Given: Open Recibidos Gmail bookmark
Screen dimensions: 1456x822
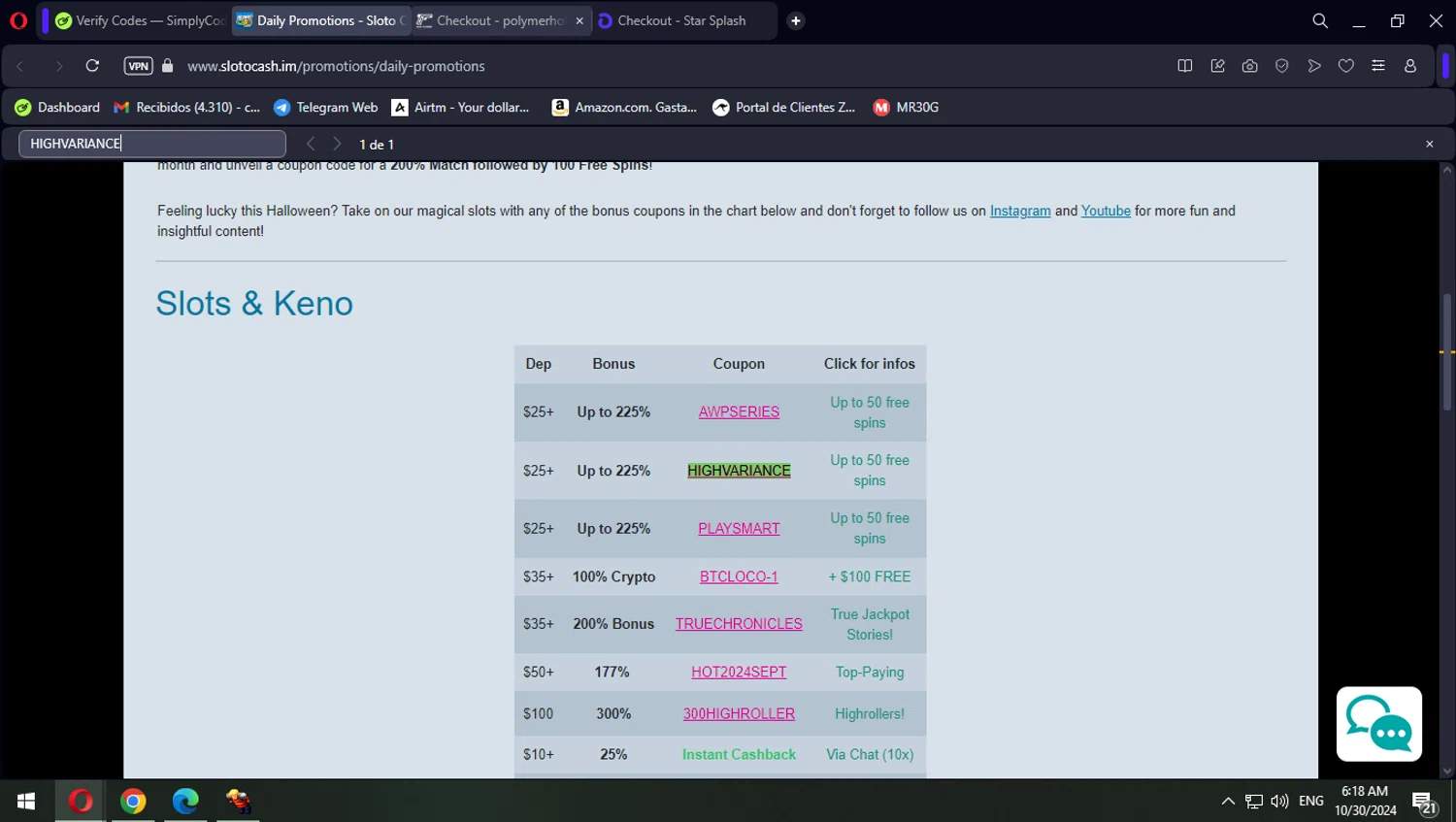Looking at the screenshot, I should [187, 108].
